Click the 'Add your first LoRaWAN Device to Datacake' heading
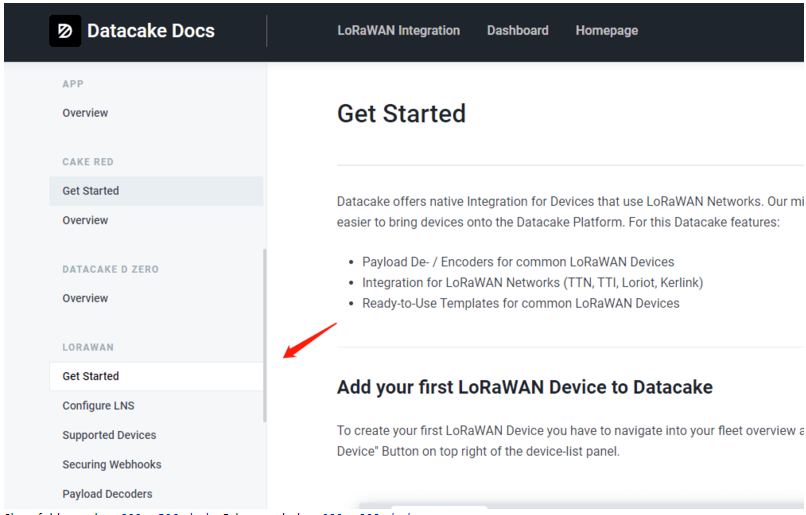This screenshot has width=806, height=515. tap(525, 387)
